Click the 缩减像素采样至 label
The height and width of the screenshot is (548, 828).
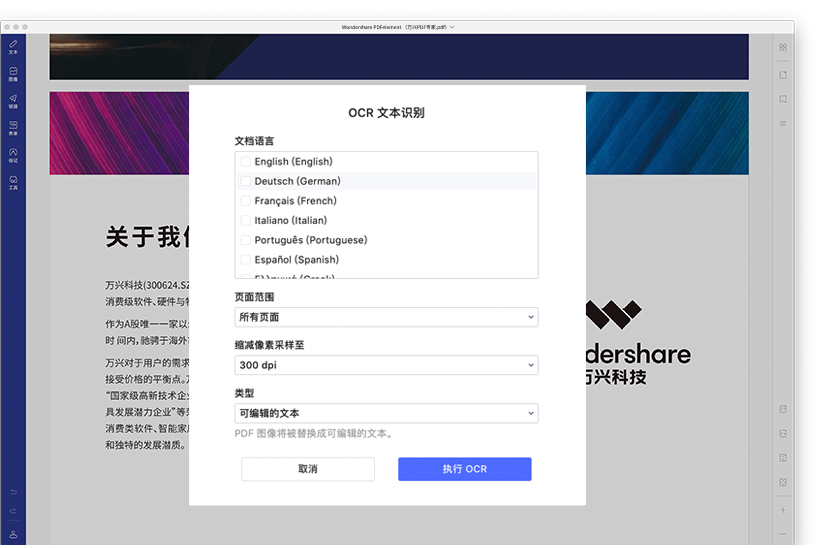[x=269, y=345]
